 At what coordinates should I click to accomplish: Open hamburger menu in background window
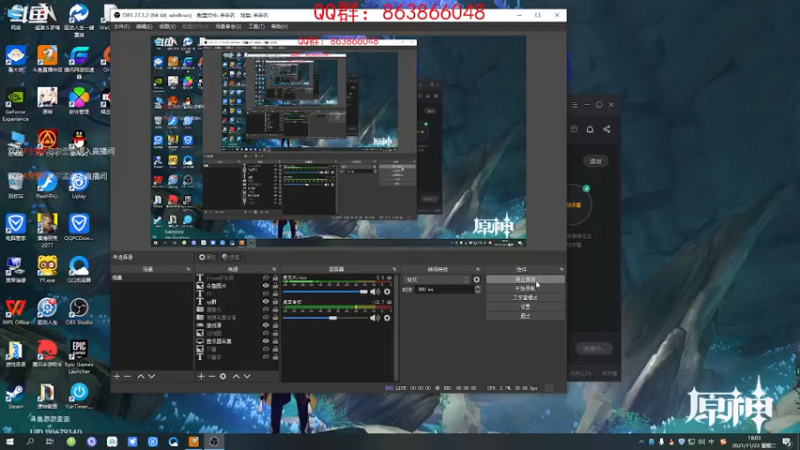pyautogui.click(x=575, y=105)
